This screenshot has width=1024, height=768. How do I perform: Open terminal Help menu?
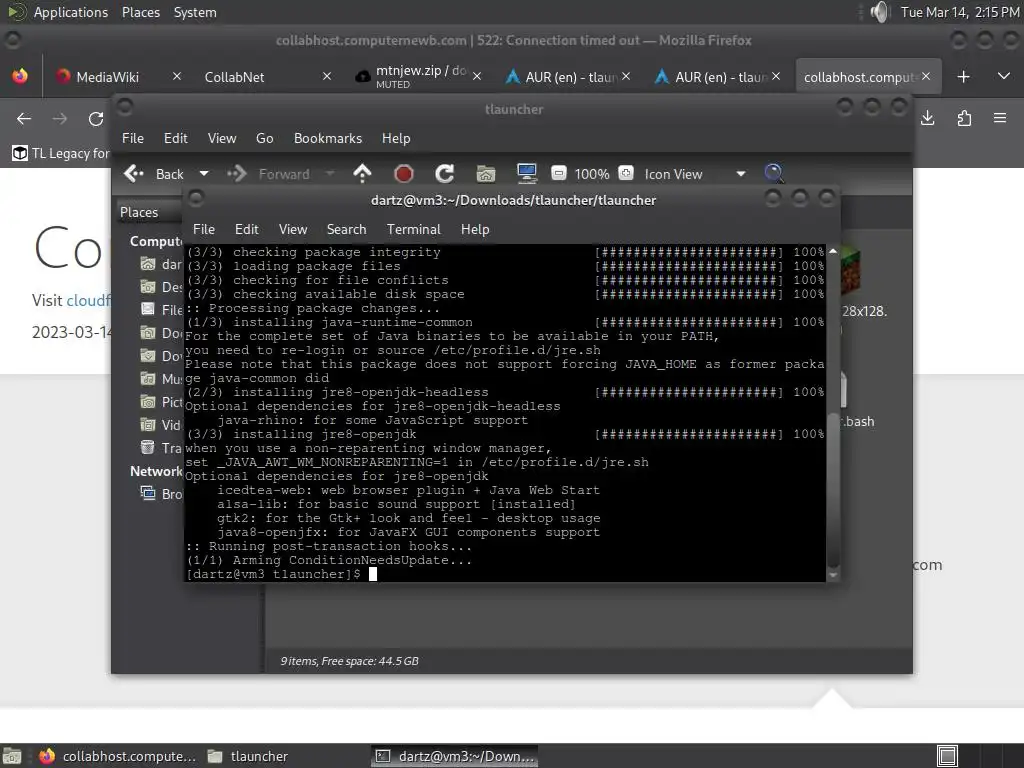click(x=475, y=229)
